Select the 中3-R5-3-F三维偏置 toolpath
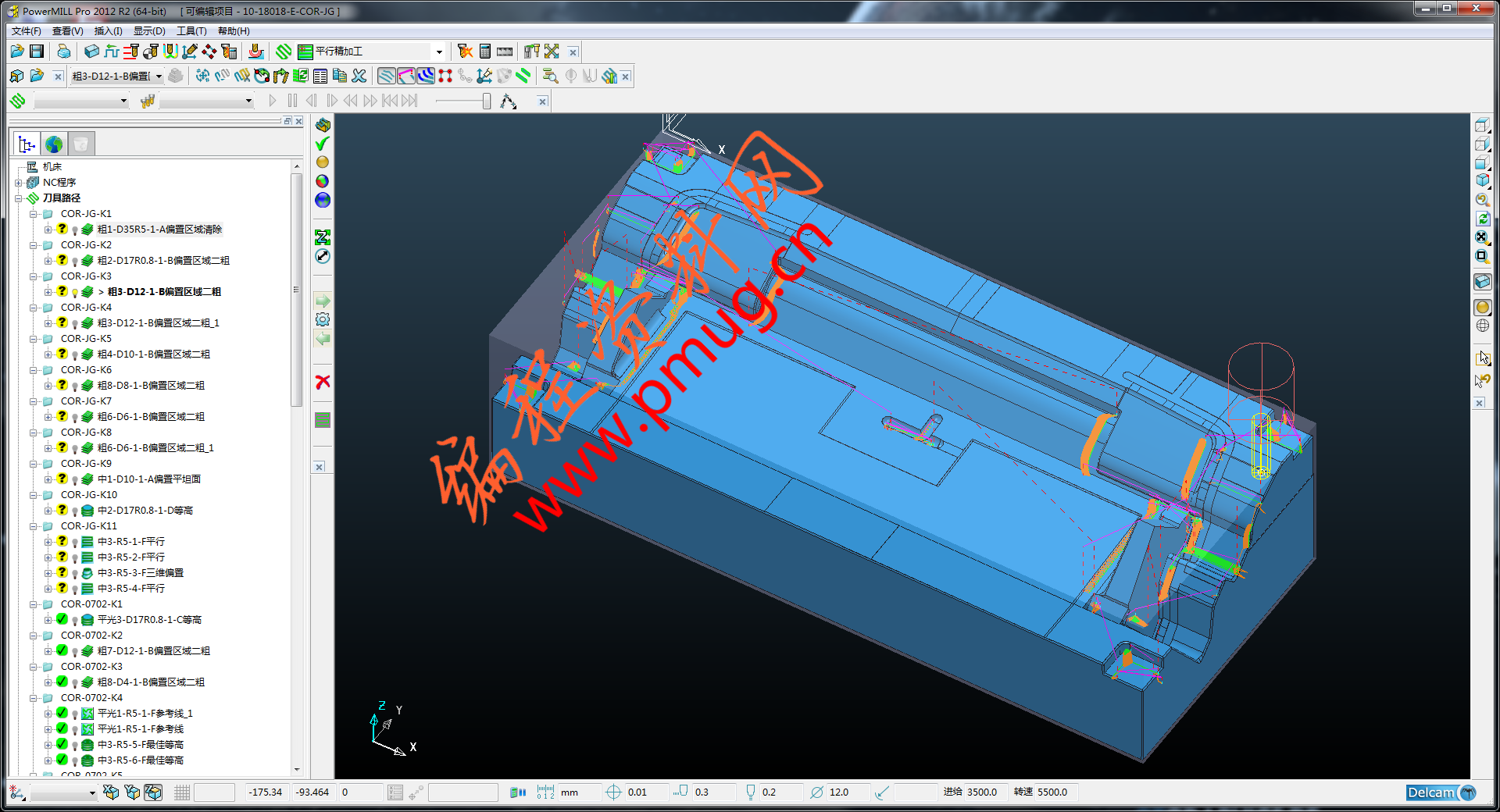The width and height of the screenshot is (1500, 812). (140, 573)
